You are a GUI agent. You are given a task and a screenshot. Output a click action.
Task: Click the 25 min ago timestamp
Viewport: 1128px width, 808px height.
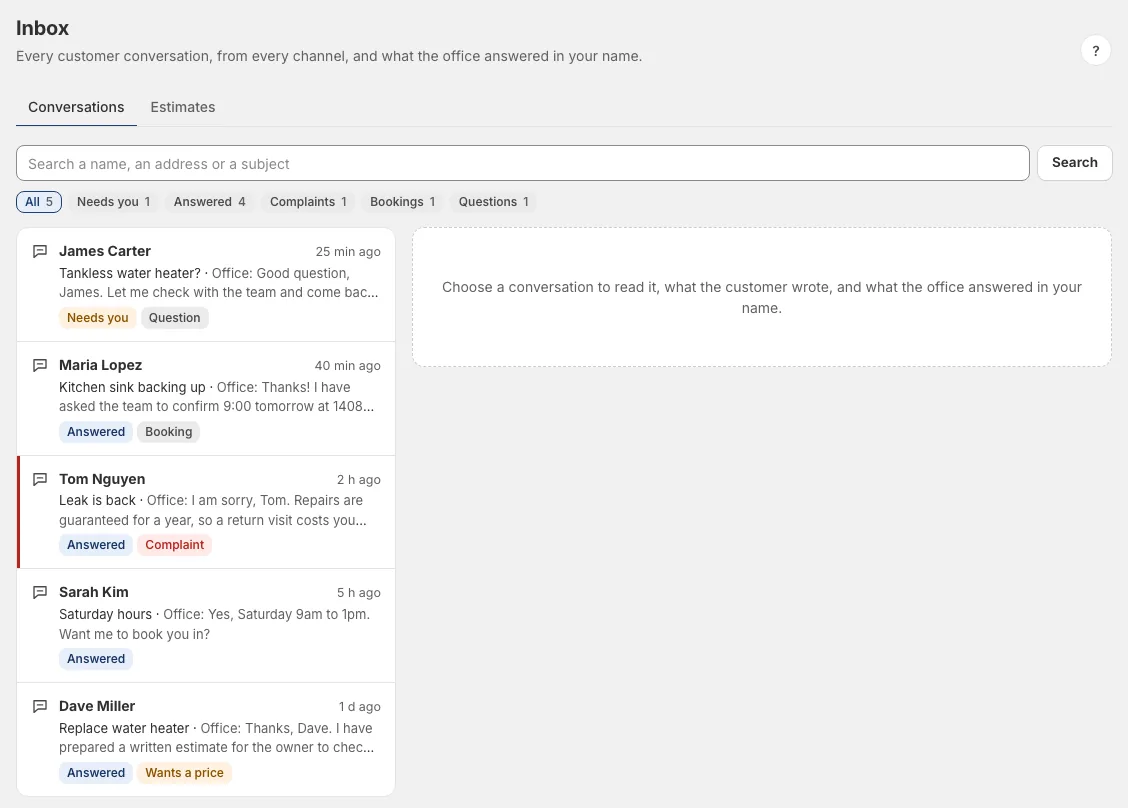[x=348, y=252]
